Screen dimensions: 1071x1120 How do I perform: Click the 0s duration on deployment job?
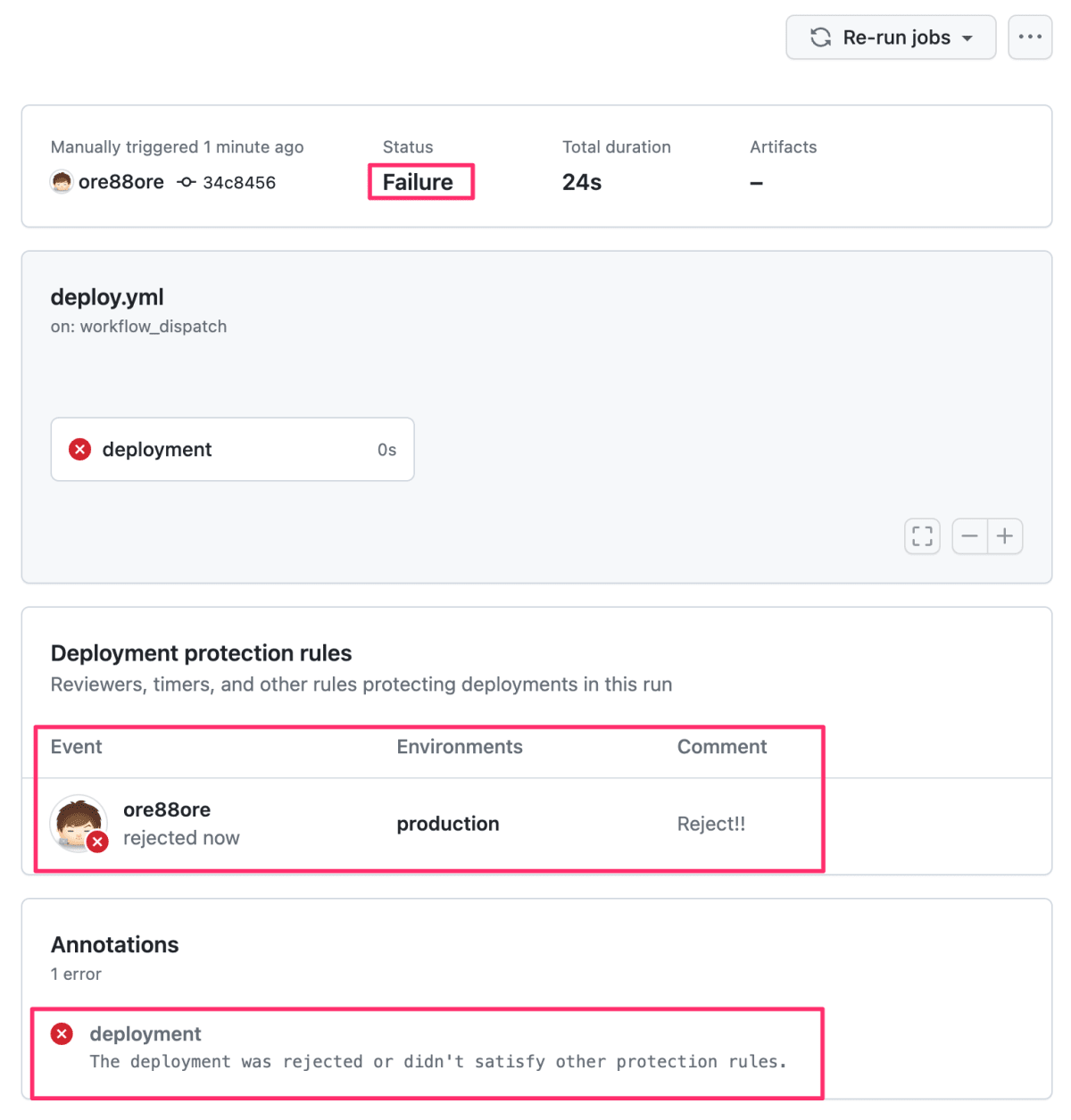tap(386, 450)
